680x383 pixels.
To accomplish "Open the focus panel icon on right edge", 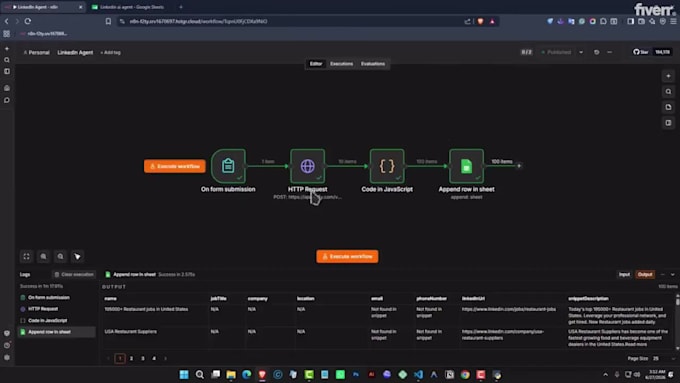I will [x=668, y=123].
